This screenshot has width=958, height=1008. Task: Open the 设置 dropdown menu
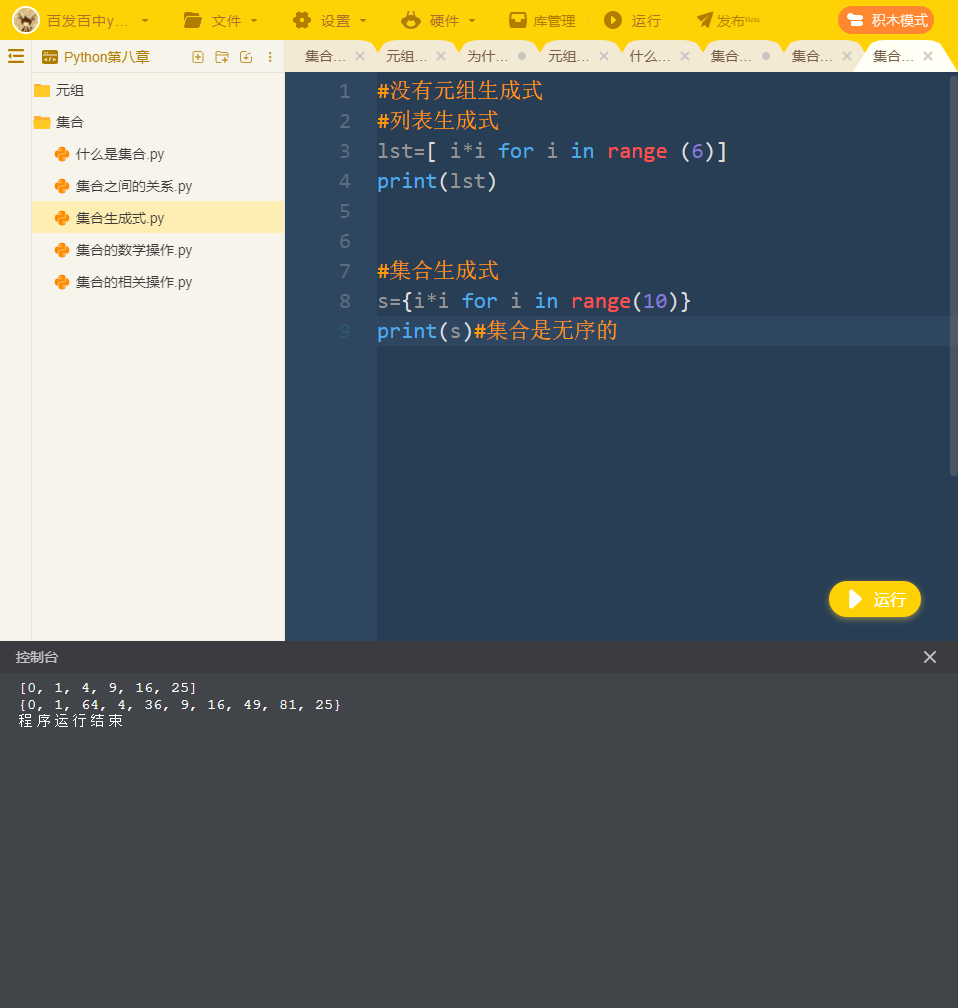[x=330, y=21]
